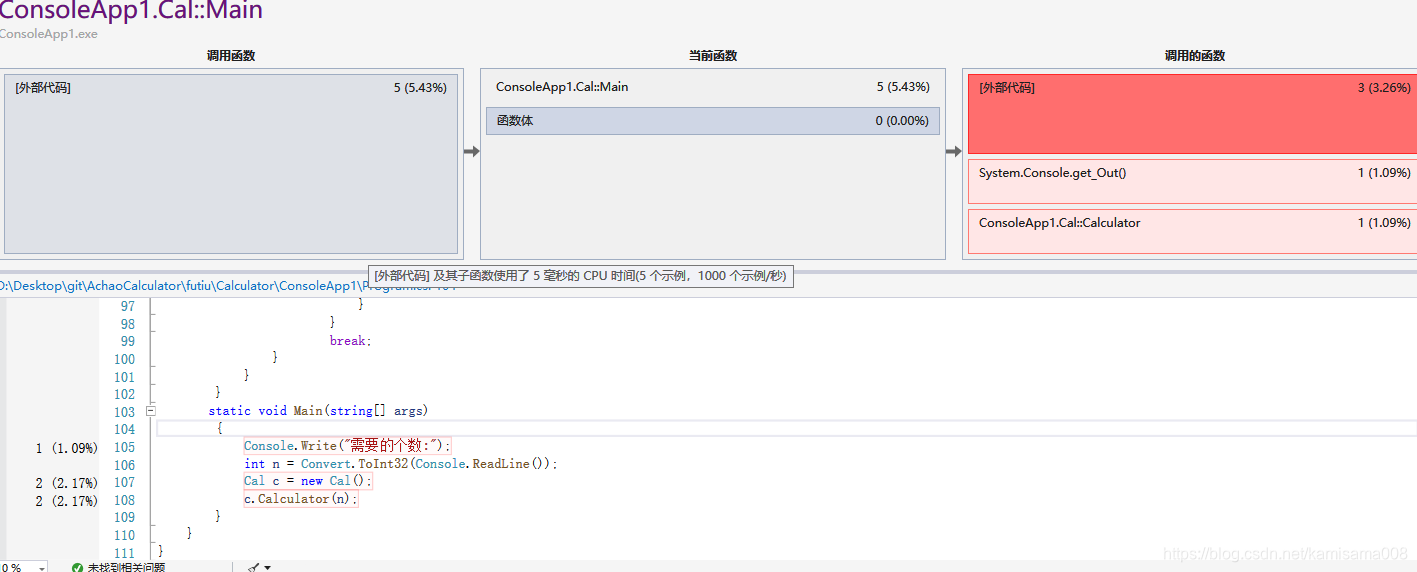This screenshot has height=572, width=1417.
Task: Click the 'Cal c = new Cal();' line
Action: (308, 481)
